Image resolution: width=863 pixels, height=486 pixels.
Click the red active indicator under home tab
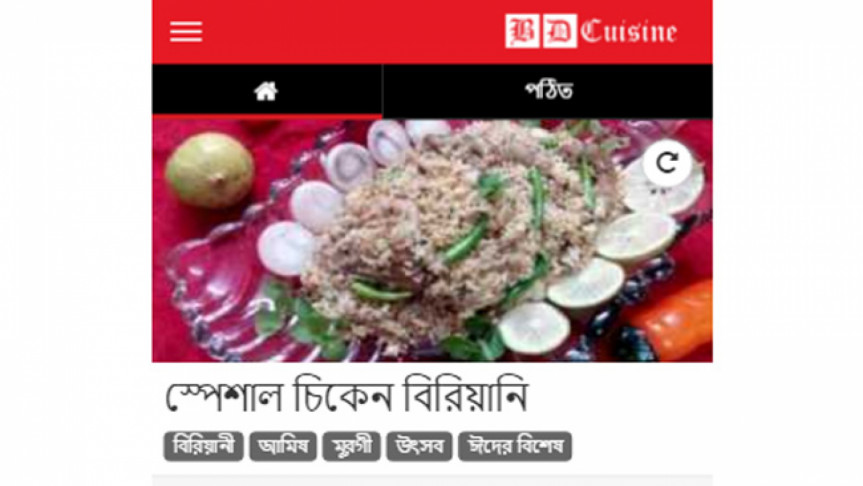point(267,117)
